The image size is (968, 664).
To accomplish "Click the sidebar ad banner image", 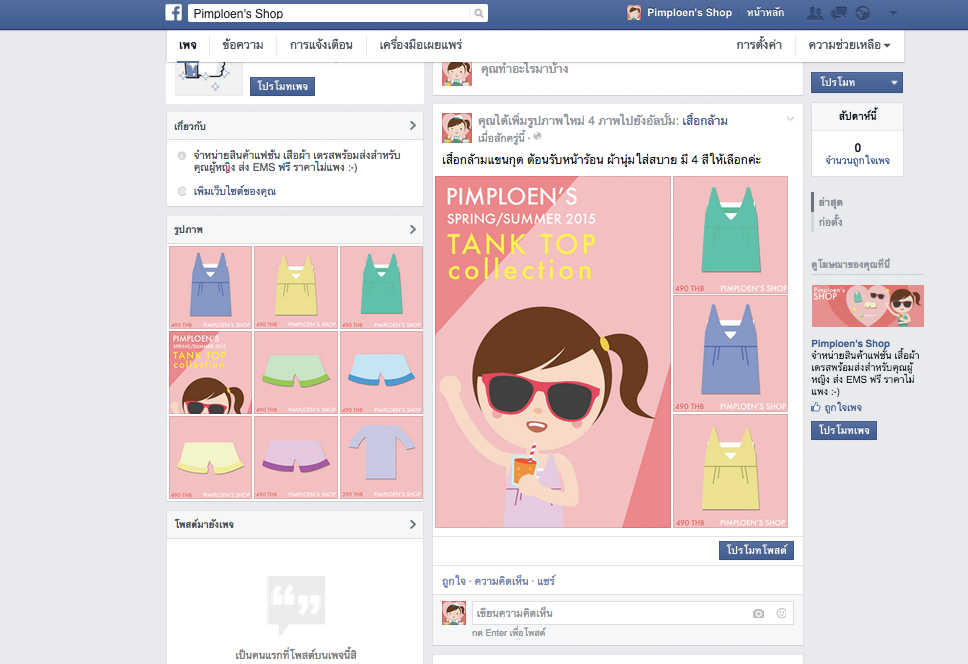I will [x=867, y=306].
